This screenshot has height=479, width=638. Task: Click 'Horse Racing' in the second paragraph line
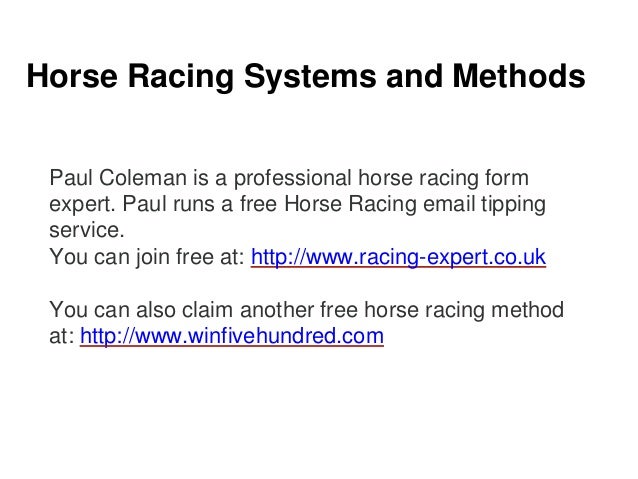coord(350,205)
